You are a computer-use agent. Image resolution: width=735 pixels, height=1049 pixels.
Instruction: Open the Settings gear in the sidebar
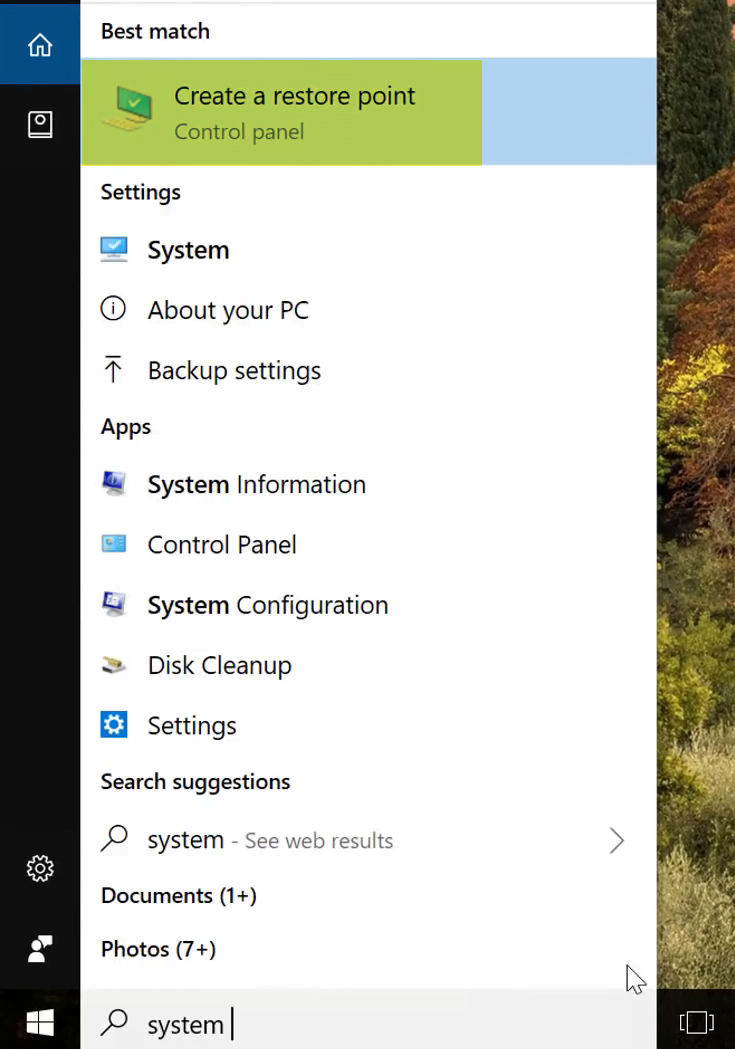[40, 868]
